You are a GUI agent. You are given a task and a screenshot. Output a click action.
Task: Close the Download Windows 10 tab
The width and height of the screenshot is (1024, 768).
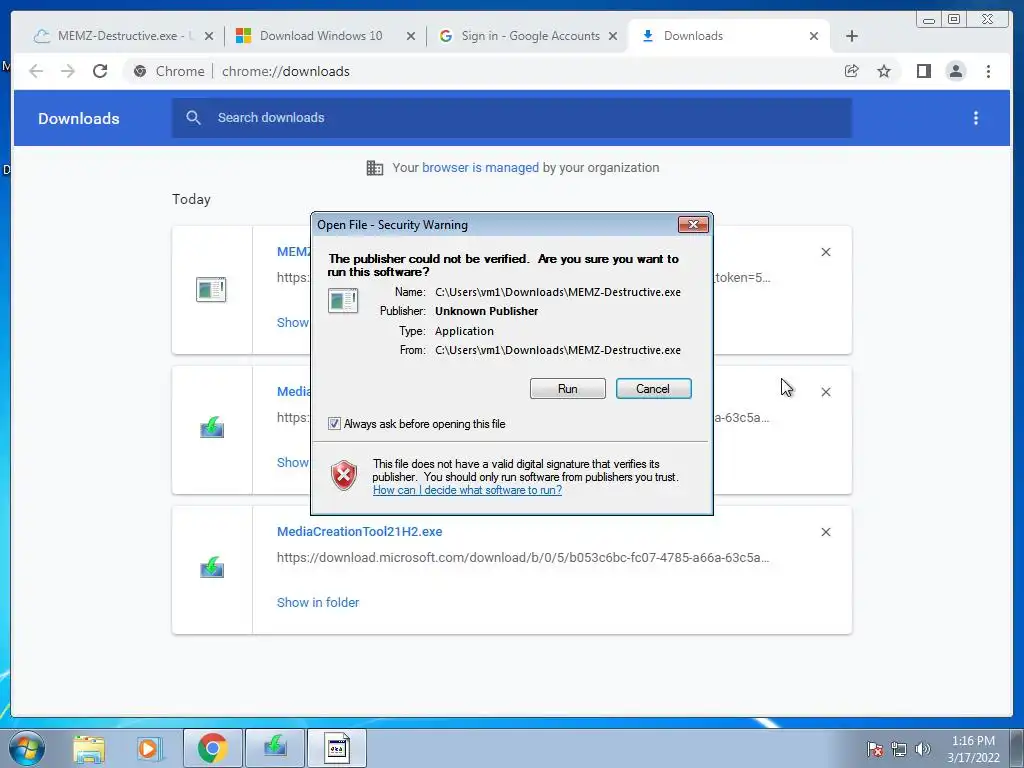pos(410,36)
